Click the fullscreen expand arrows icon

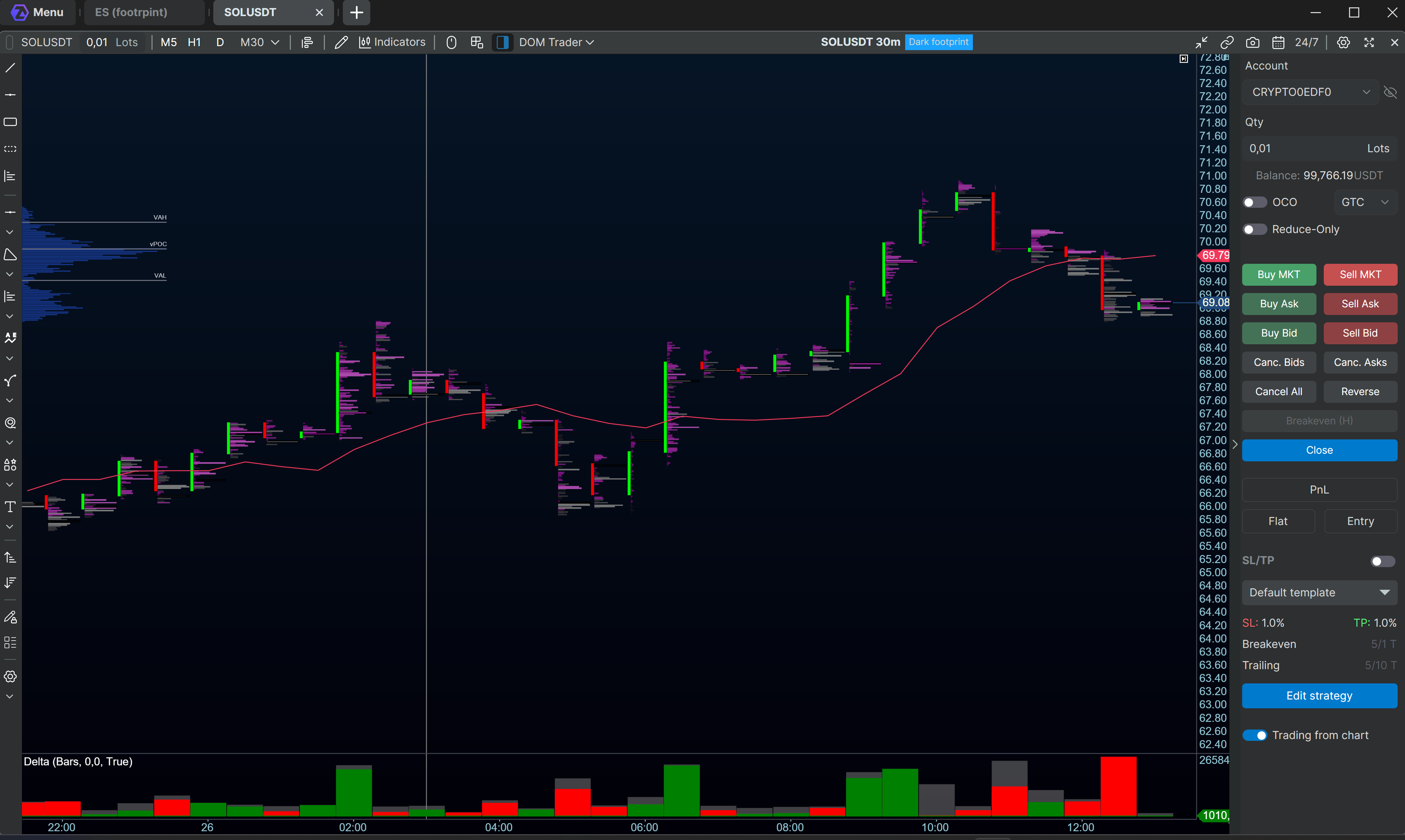pyautogui.click(x=1369, y=42)
